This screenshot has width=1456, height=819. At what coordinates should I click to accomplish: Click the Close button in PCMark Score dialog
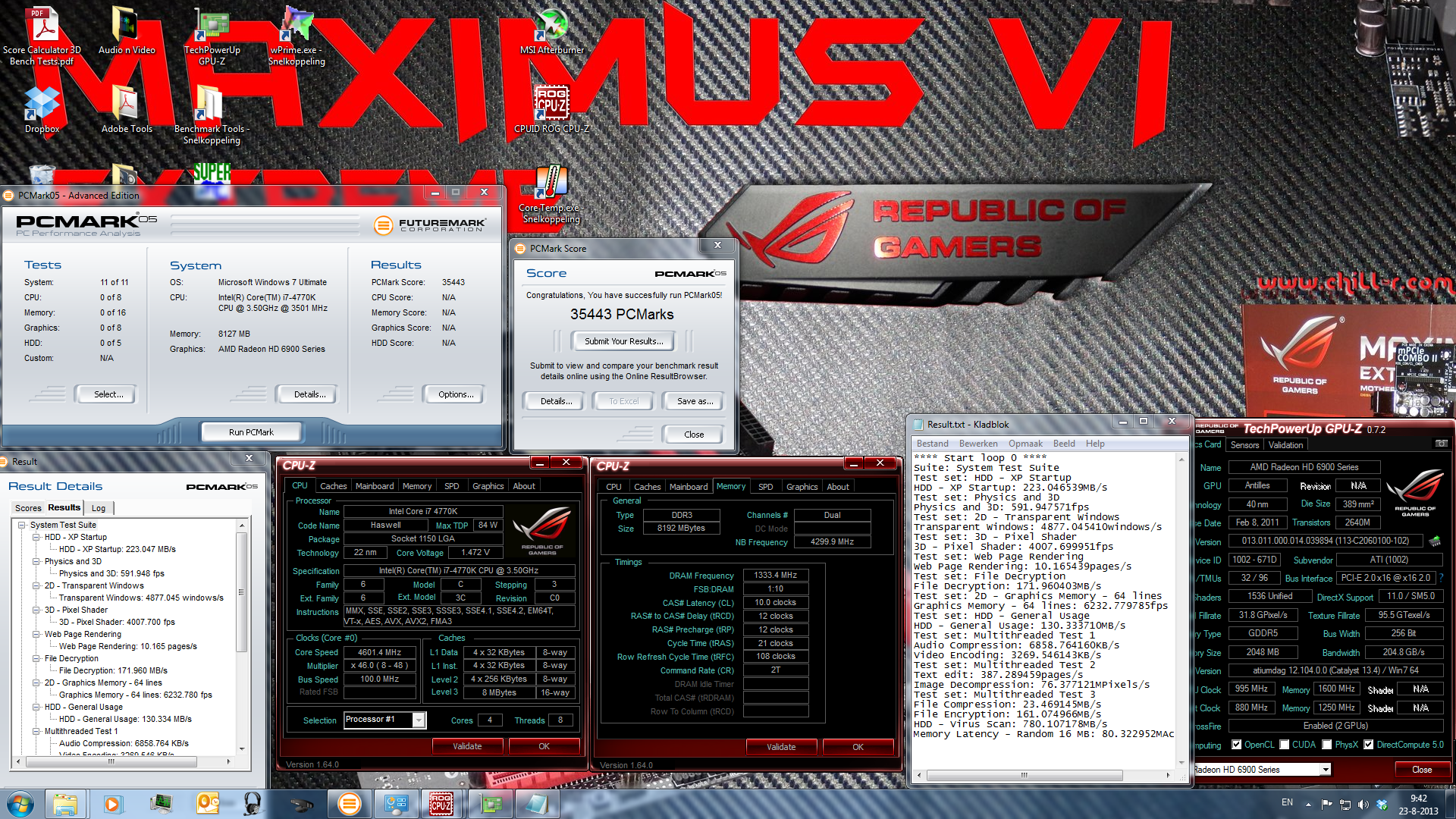(x=694, y=435)
